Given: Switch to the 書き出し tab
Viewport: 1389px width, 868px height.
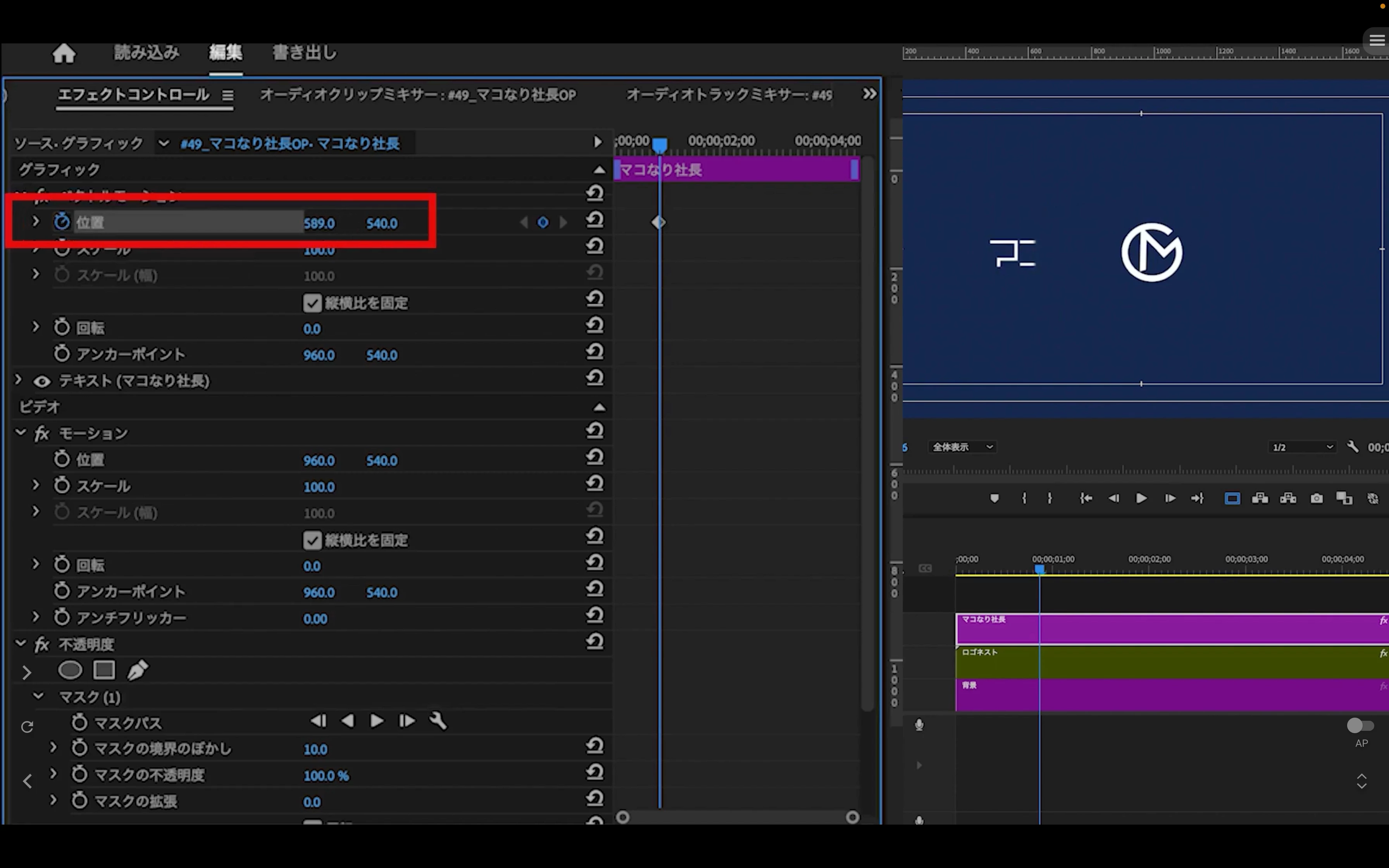Looking at the screenshot, I should pos(305,53).
